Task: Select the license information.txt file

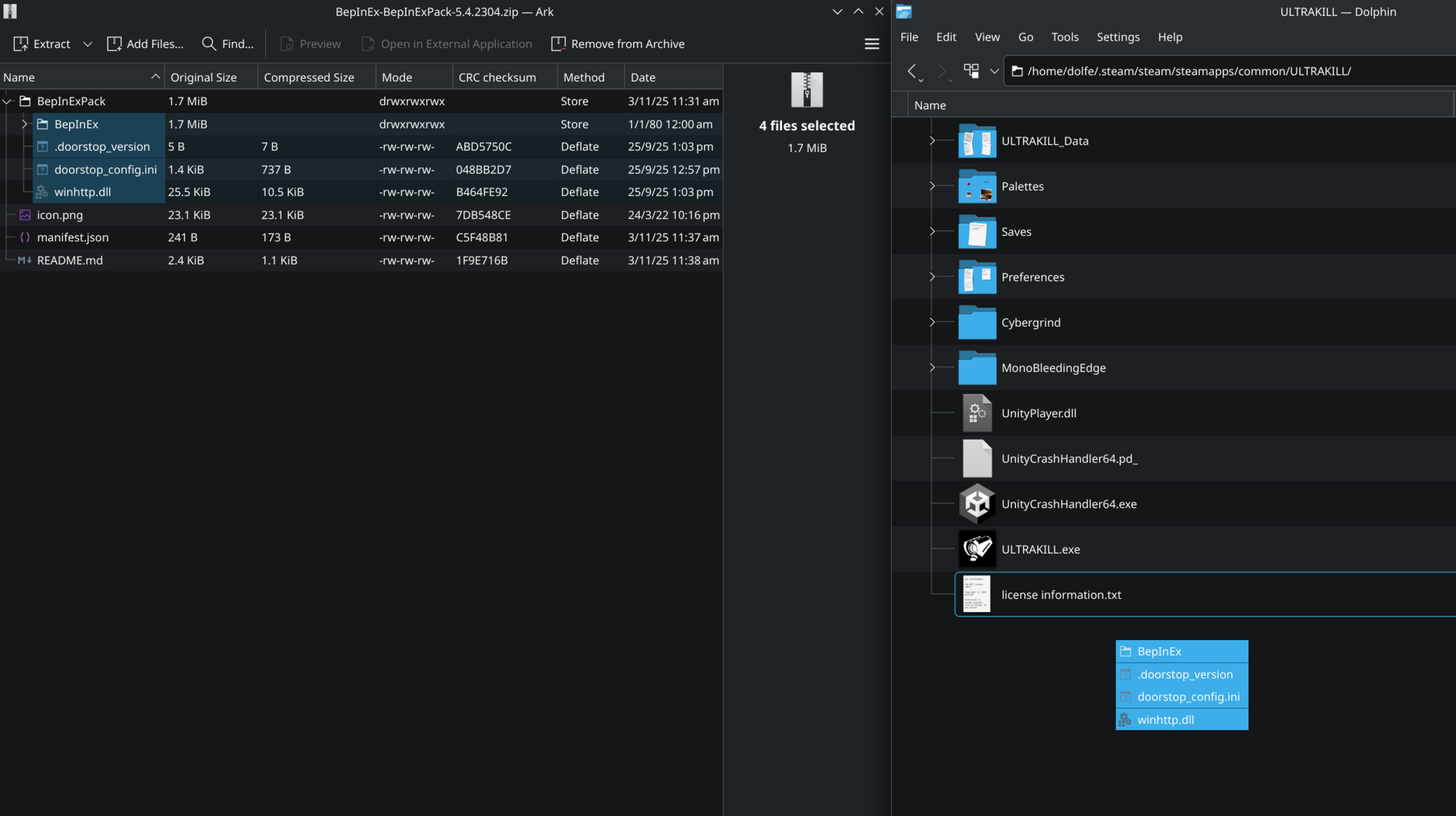Action: 1061,595
